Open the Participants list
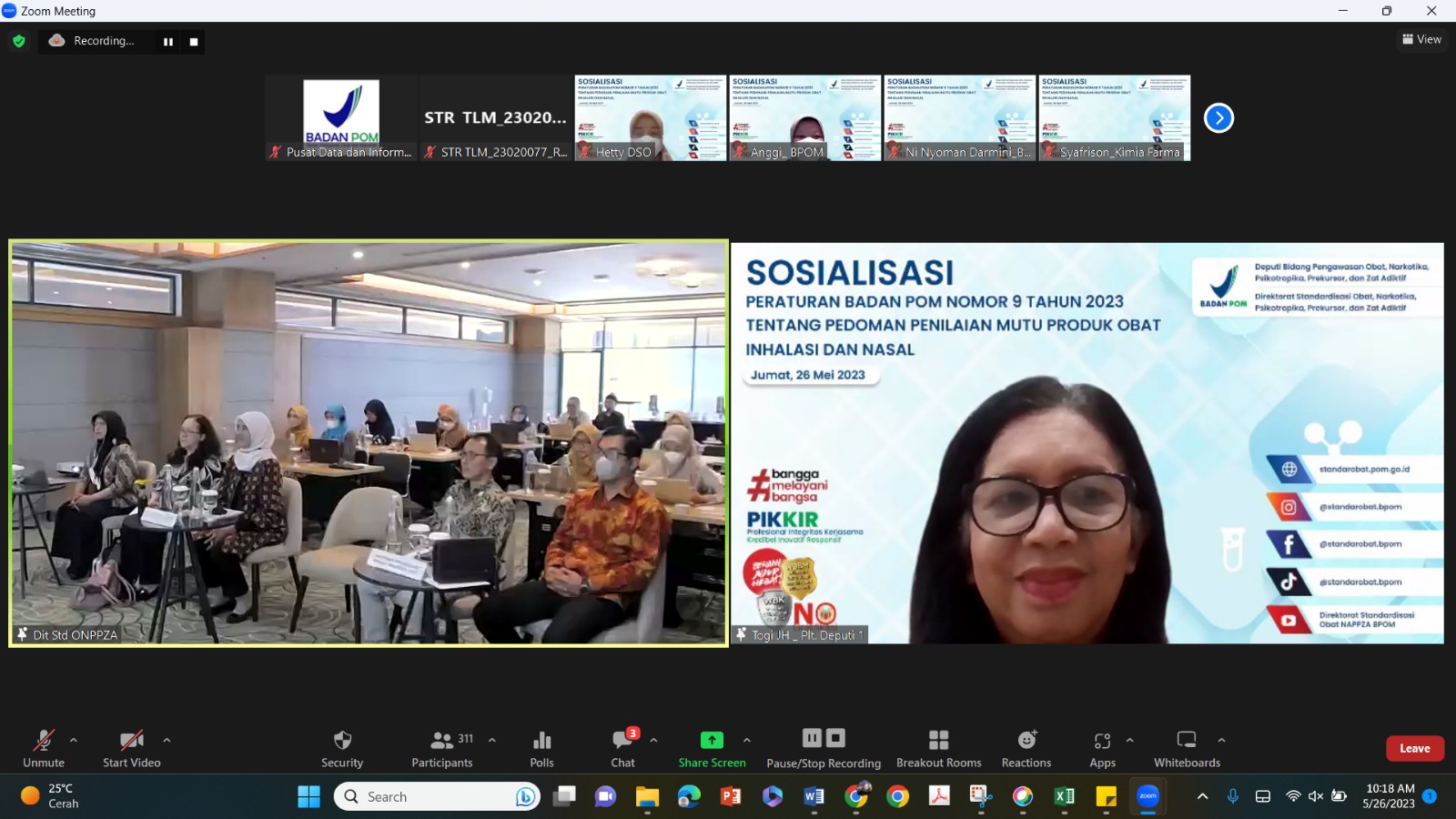 [442, 741]
